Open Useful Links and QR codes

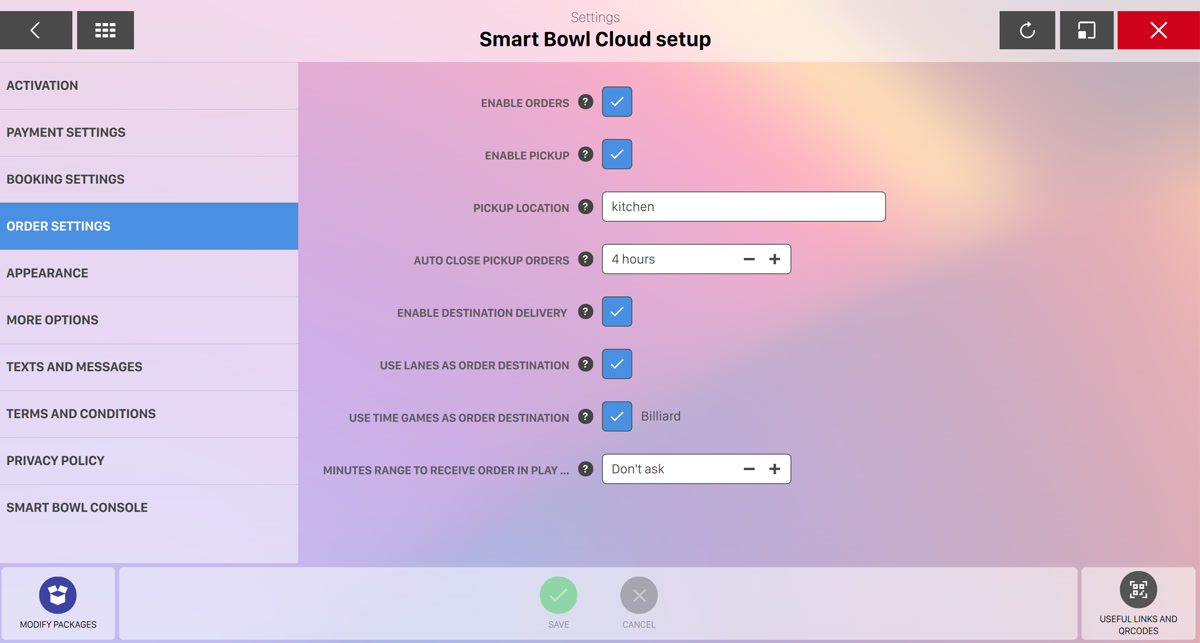tap(1138, 603)
